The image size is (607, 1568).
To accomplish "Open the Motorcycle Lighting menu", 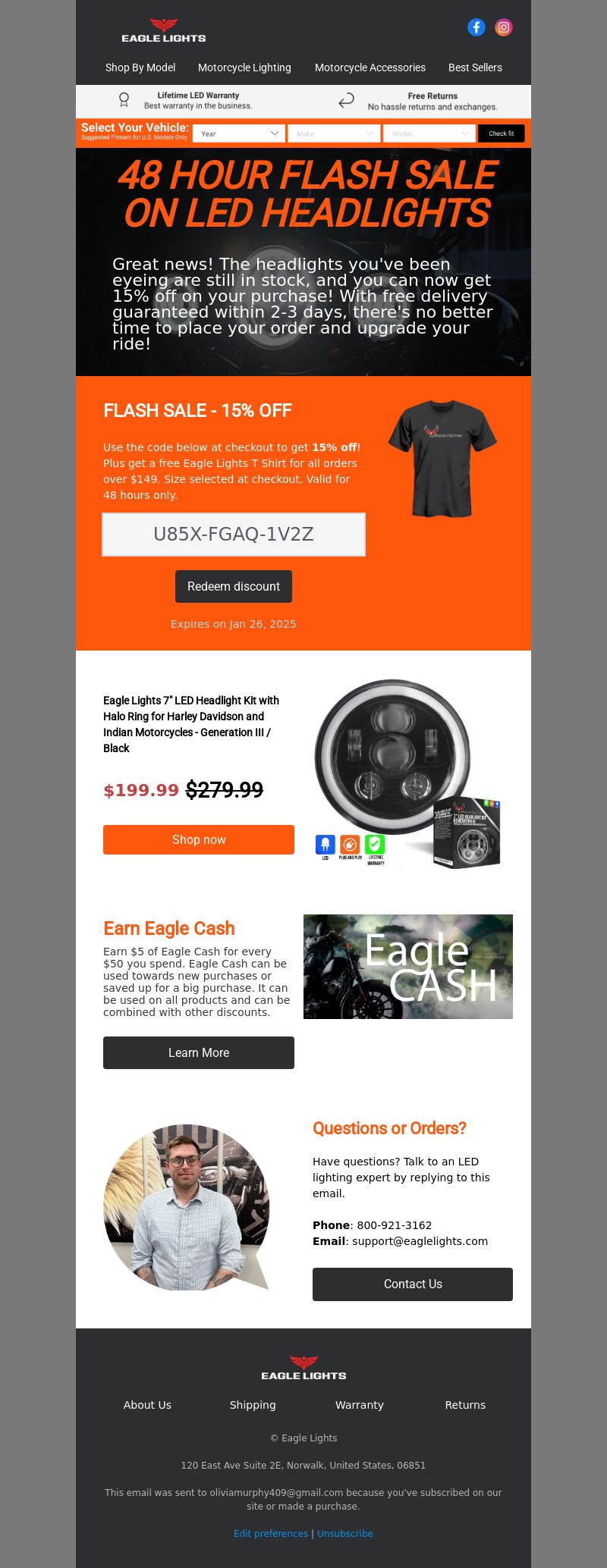I will [244, 67].
